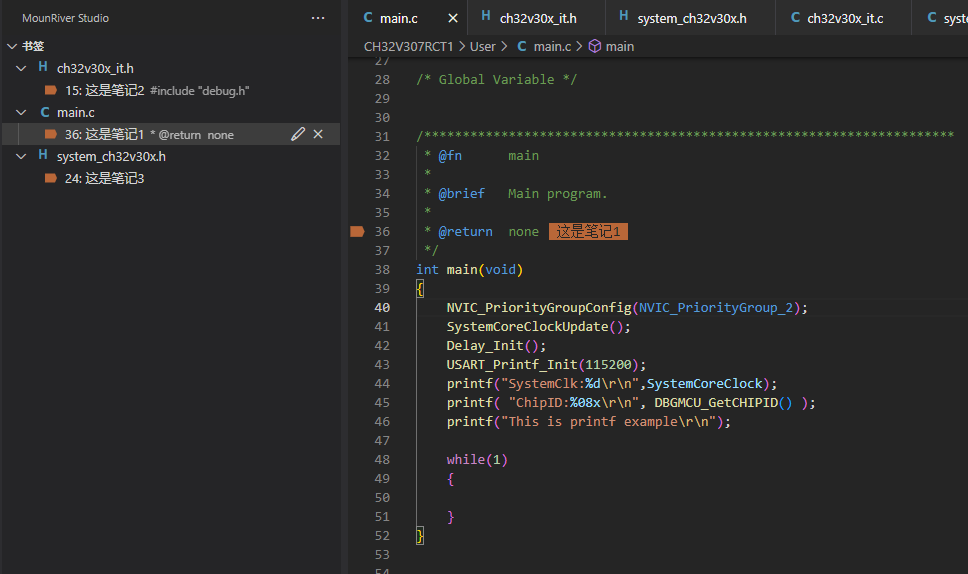The width and height of the screenshot is (968, 574).
Task: Click the bookmark marker in the line 36 gutter
Action: click(357, 231)
